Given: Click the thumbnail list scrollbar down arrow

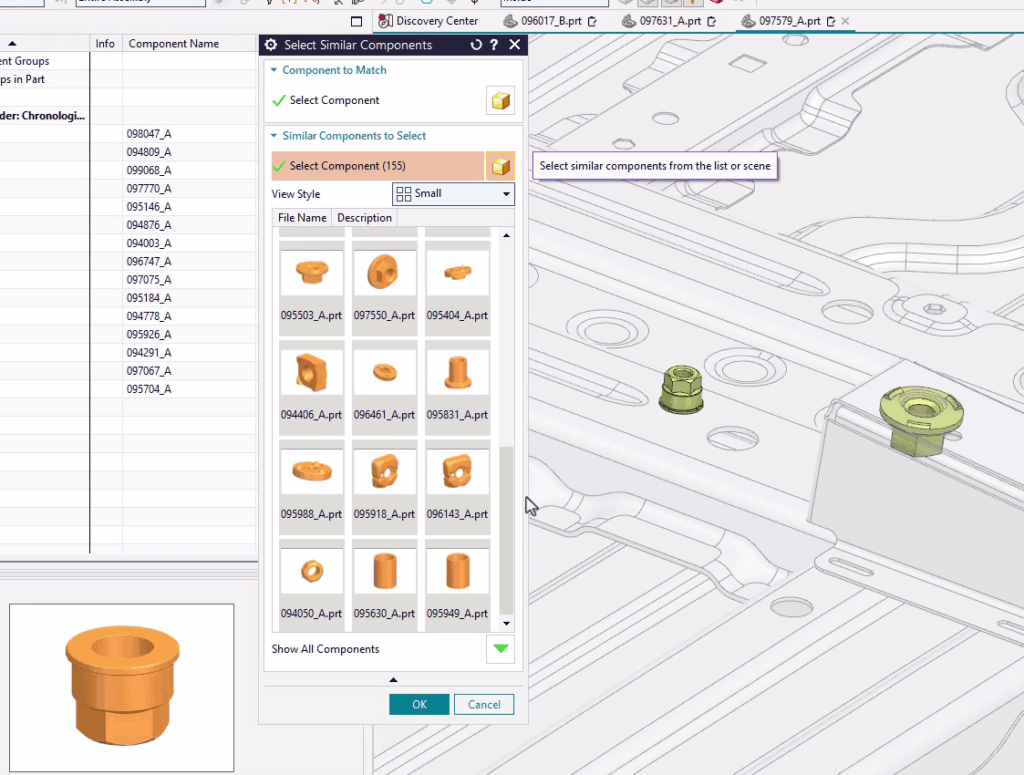Looking at the screenshot, I should (506, 624).
